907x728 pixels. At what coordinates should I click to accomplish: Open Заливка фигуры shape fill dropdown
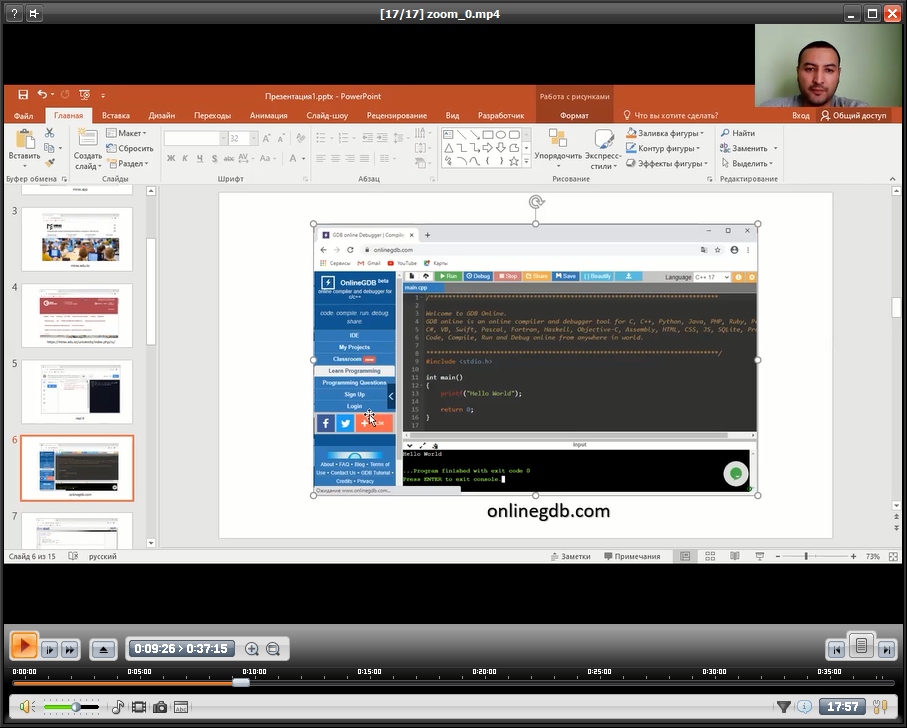tap(665, 133)
